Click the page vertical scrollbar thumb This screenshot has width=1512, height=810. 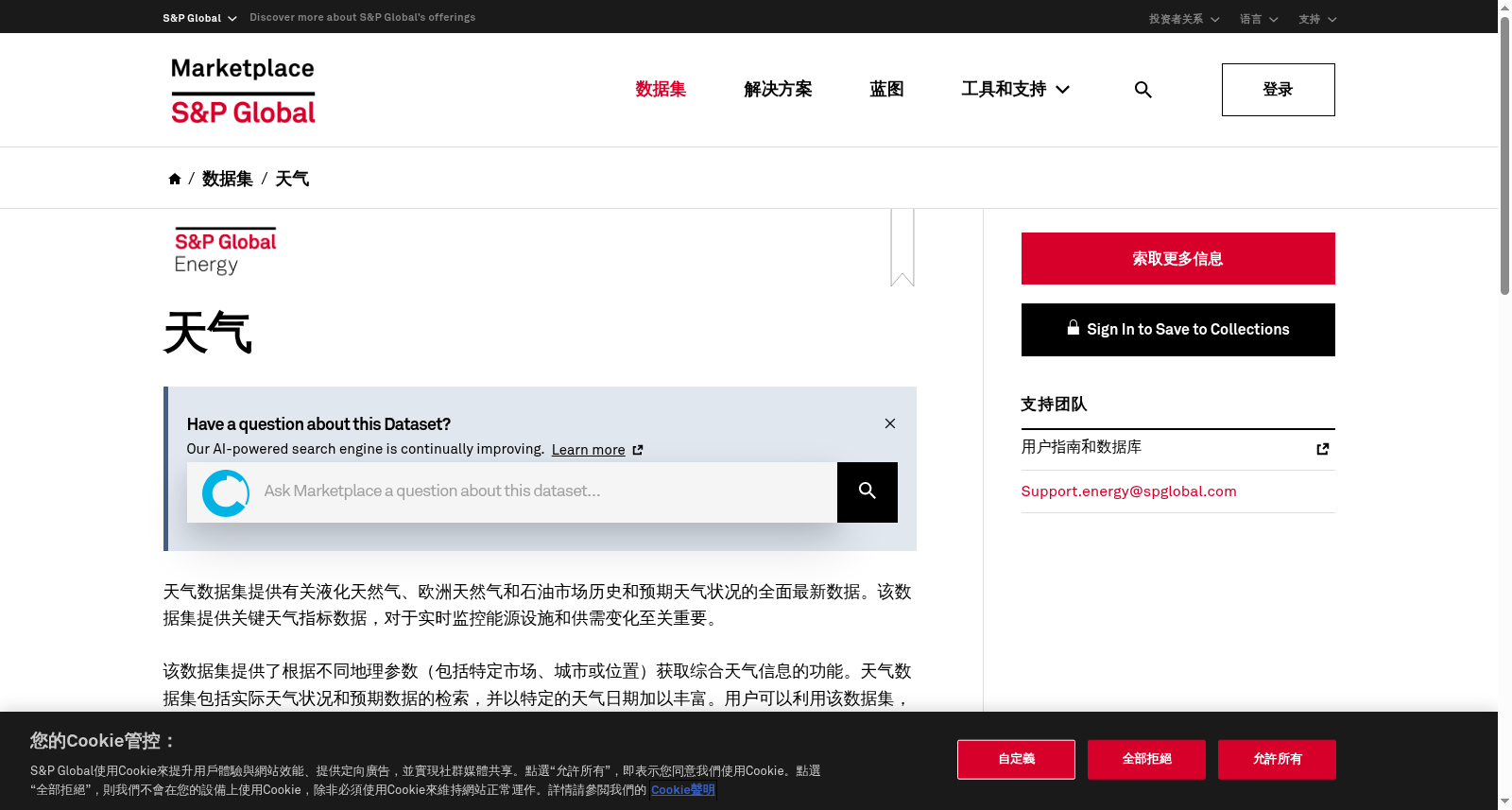click(x=1504, y=156)
